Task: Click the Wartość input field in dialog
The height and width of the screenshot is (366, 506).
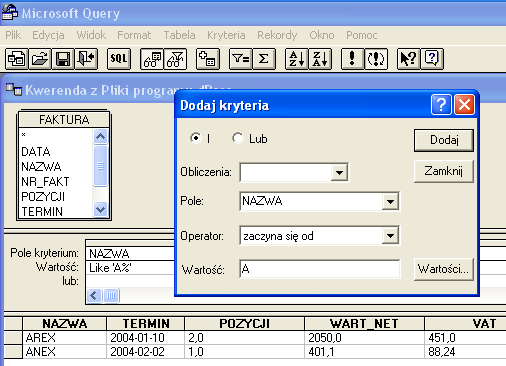Action: (x=320, y=269)
